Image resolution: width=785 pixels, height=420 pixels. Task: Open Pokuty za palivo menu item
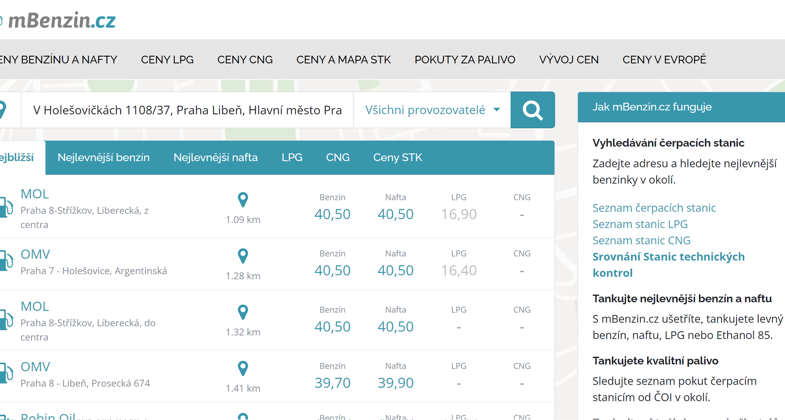465,60
